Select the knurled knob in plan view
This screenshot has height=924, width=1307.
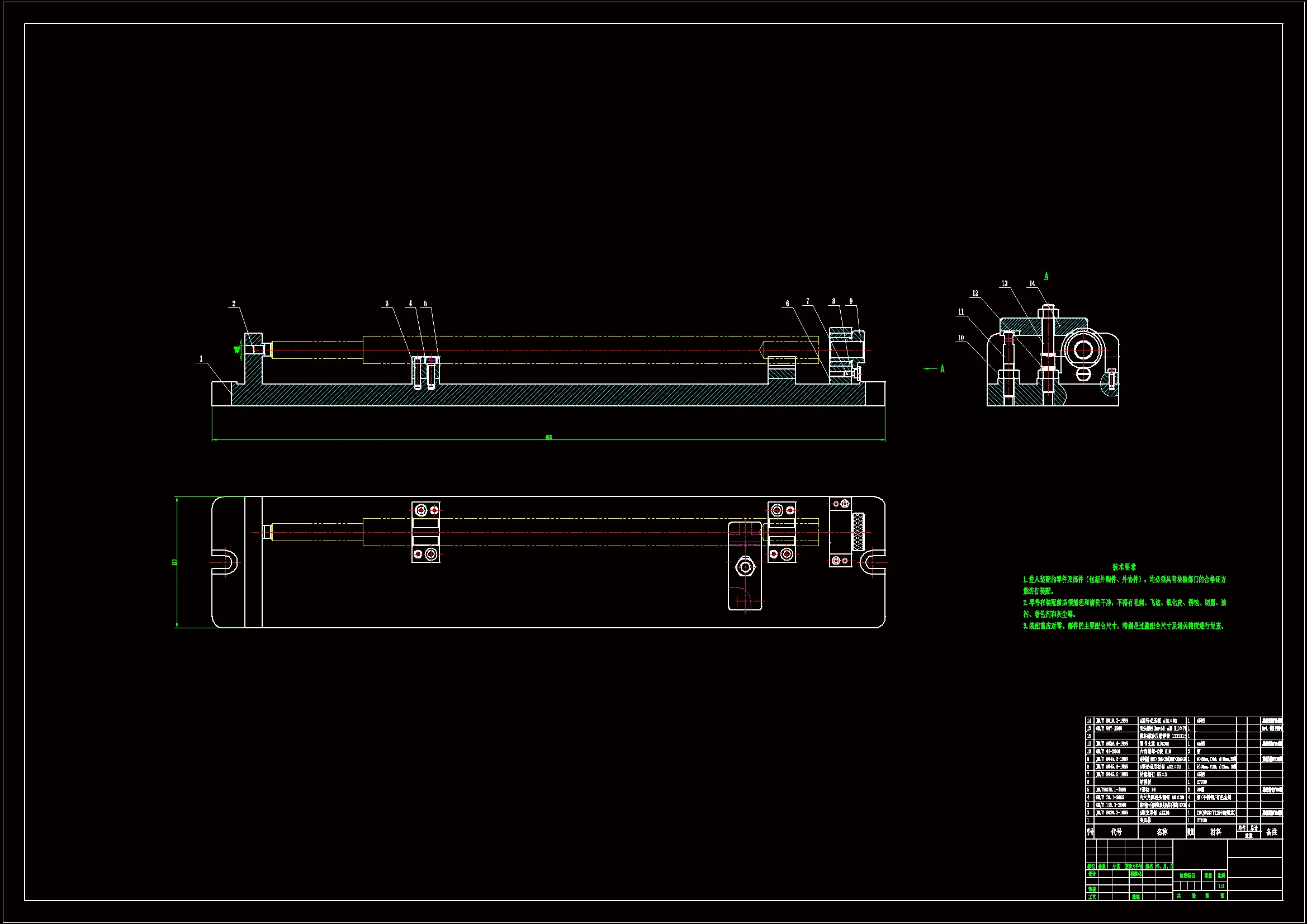point(858,531)
